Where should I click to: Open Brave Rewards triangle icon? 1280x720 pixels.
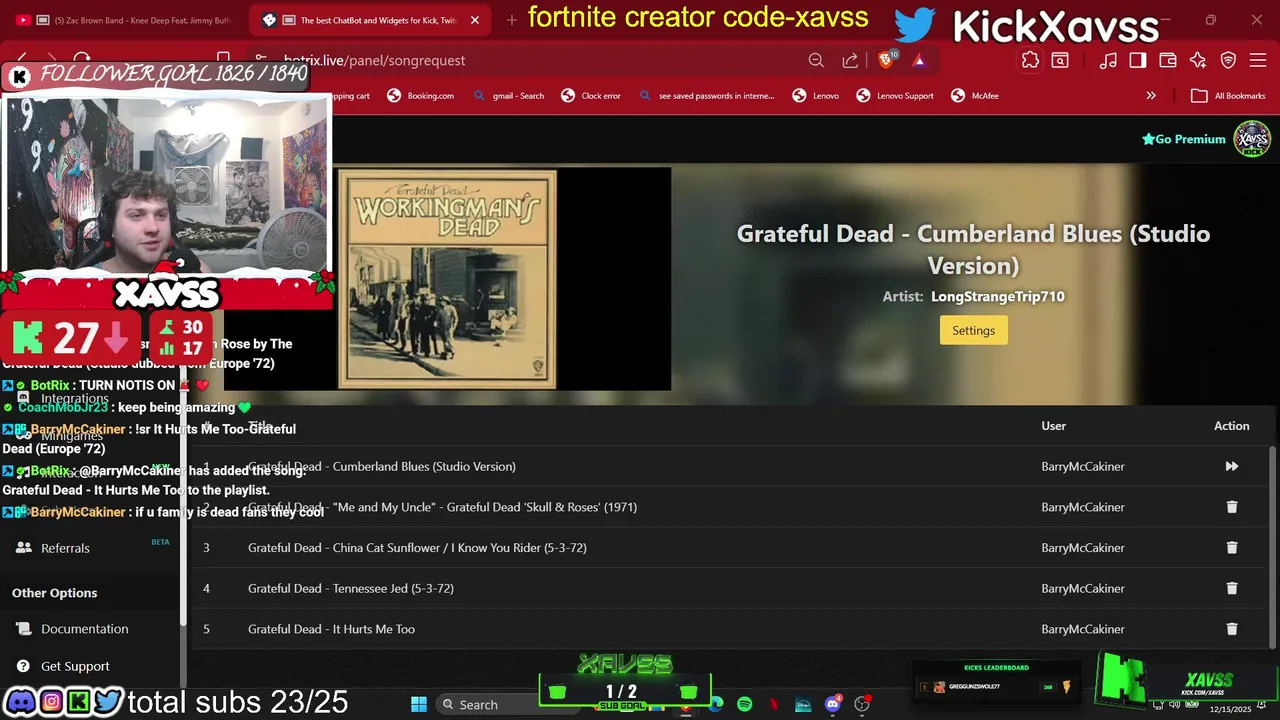(x=918, y=60)
